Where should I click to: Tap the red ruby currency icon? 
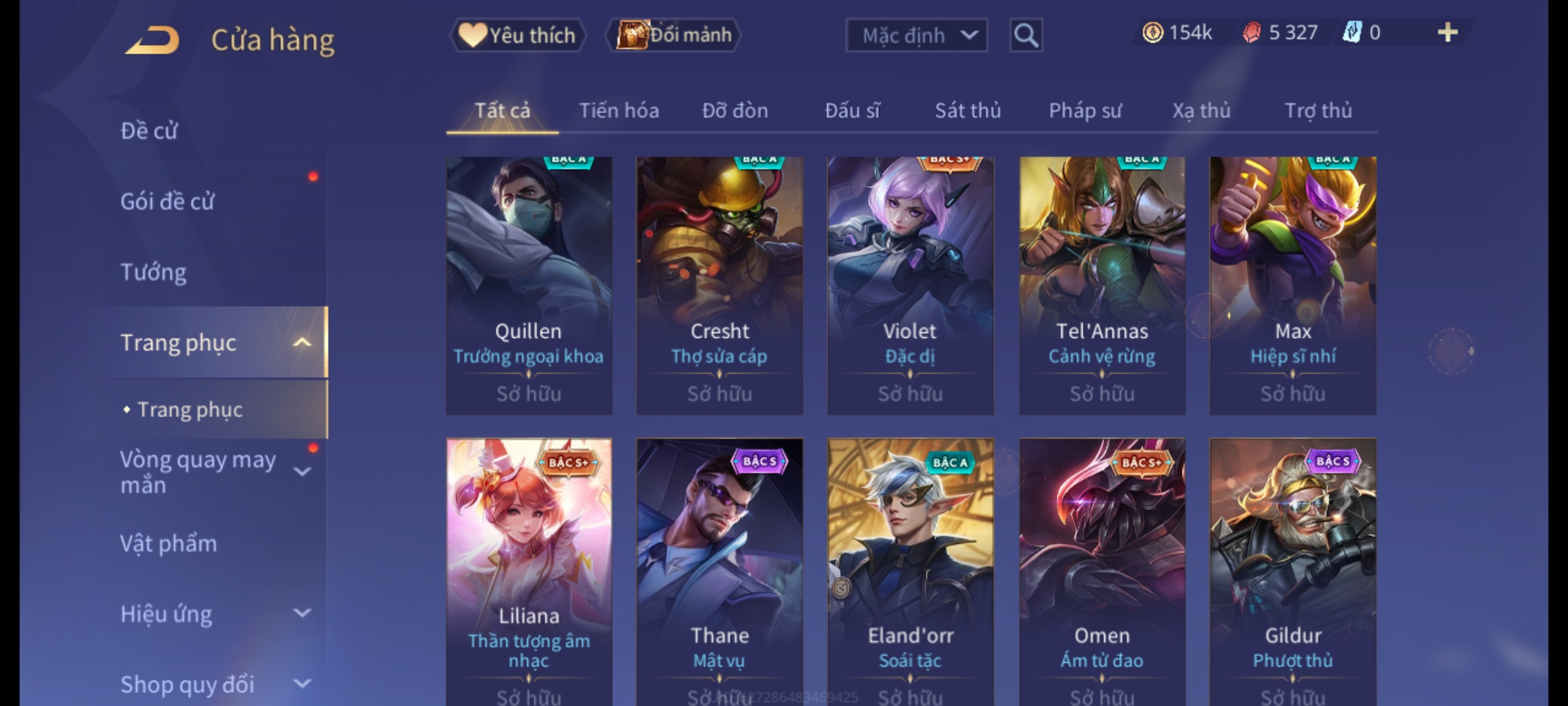point(1251,33)
